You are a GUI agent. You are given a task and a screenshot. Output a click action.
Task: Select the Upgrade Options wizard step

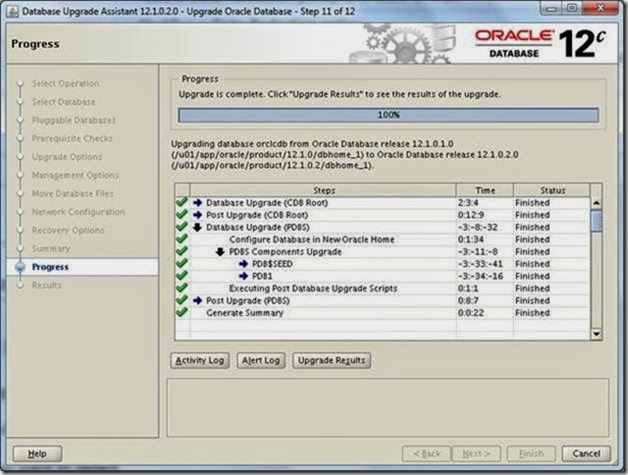(x=67, y=157)
